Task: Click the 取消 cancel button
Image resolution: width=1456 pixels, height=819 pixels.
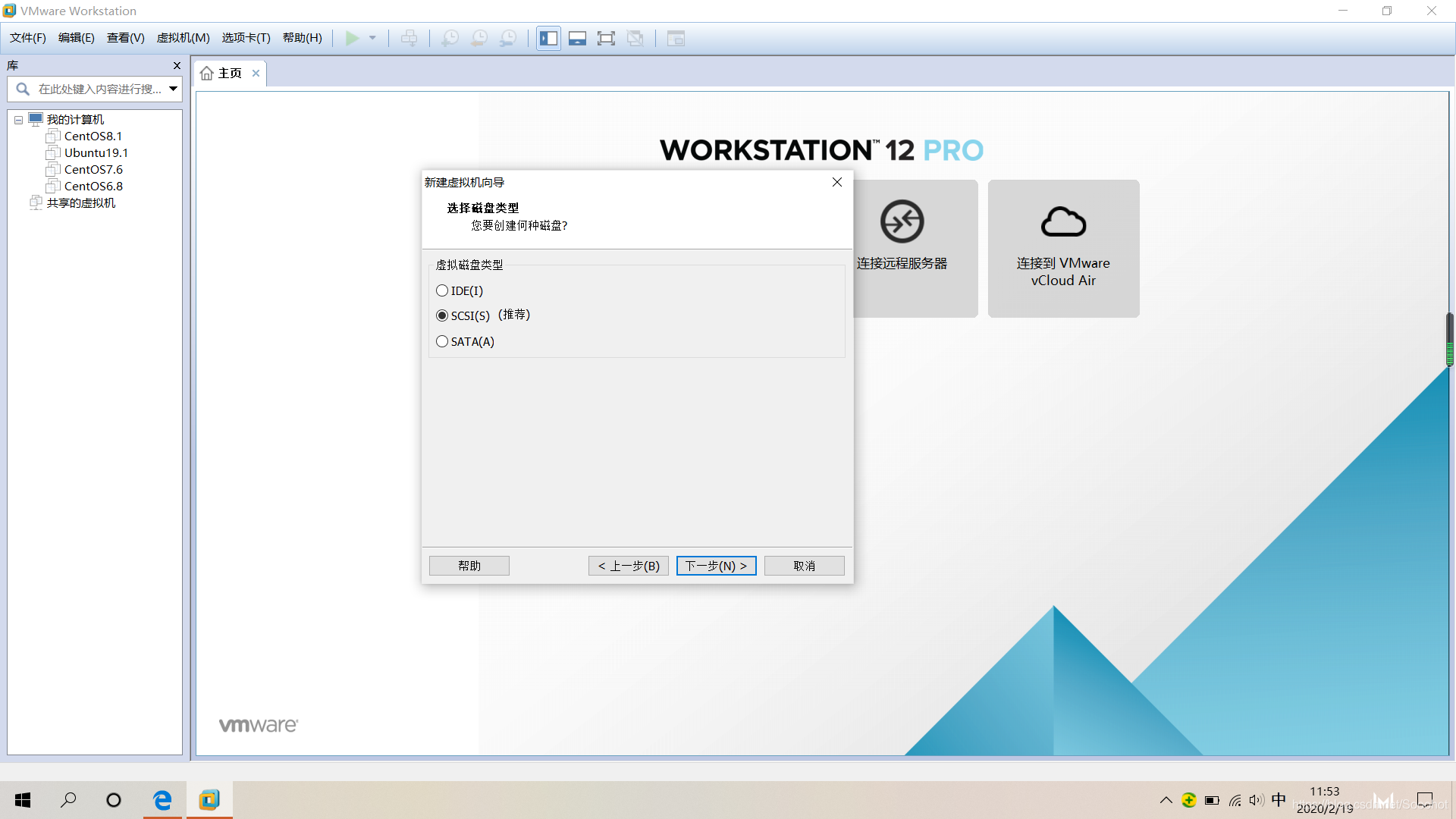Action: pyautogui.click(x=805, y=566)
